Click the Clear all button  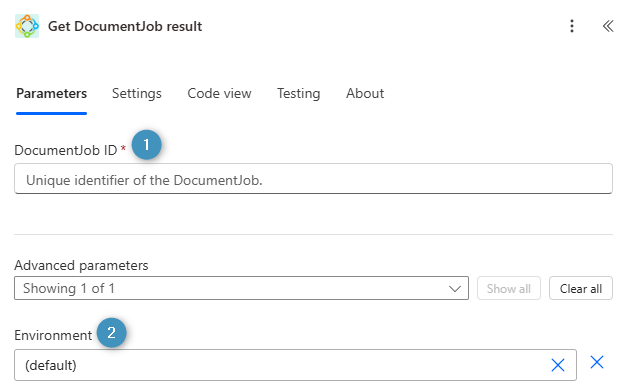pyautogui.click(x=581, y=288)
